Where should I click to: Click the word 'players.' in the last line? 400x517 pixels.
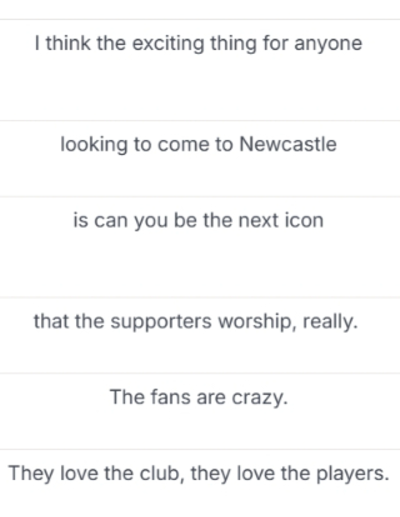(x=352, y=474)
